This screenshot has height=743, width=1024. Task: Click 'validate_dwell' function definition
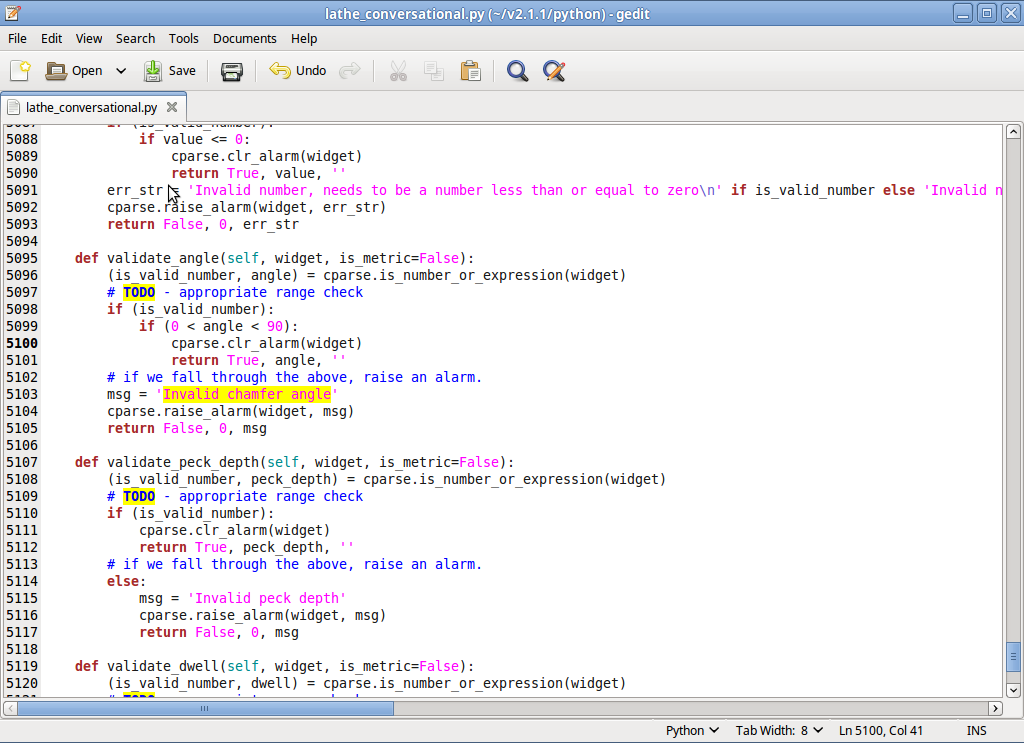click(163, 667)
